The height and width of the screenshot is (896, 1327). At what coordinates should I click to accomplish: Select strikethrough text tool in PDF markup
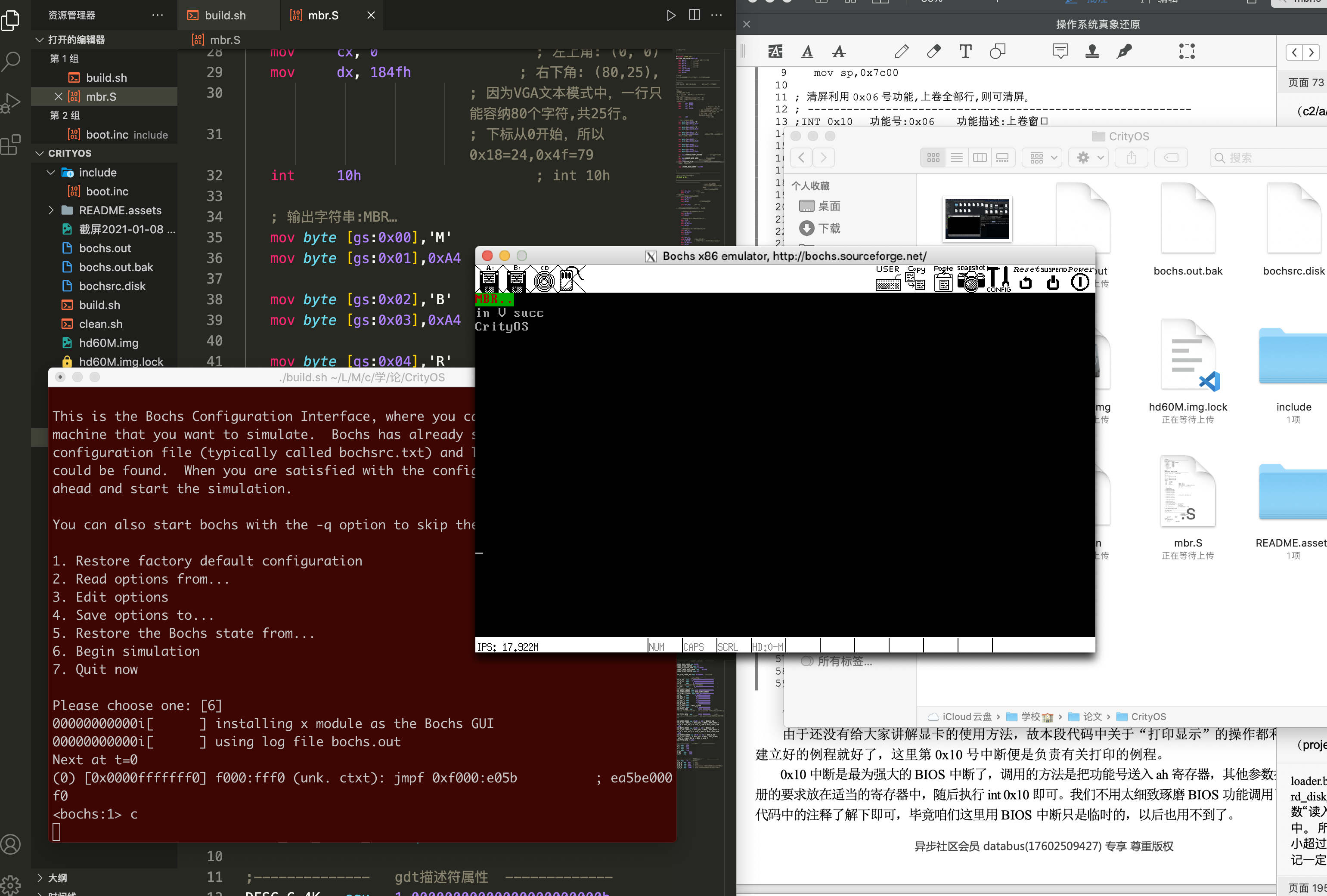click(x=839, y=51)
